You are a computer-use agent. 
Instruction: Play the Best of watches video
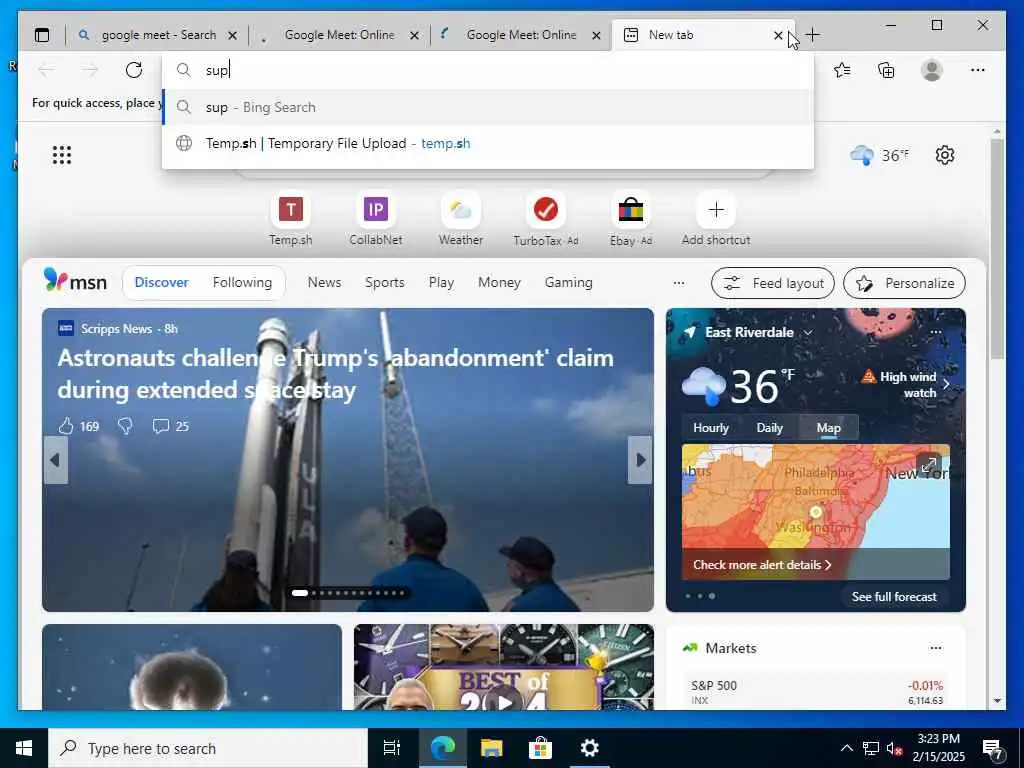tap(504, 702)
